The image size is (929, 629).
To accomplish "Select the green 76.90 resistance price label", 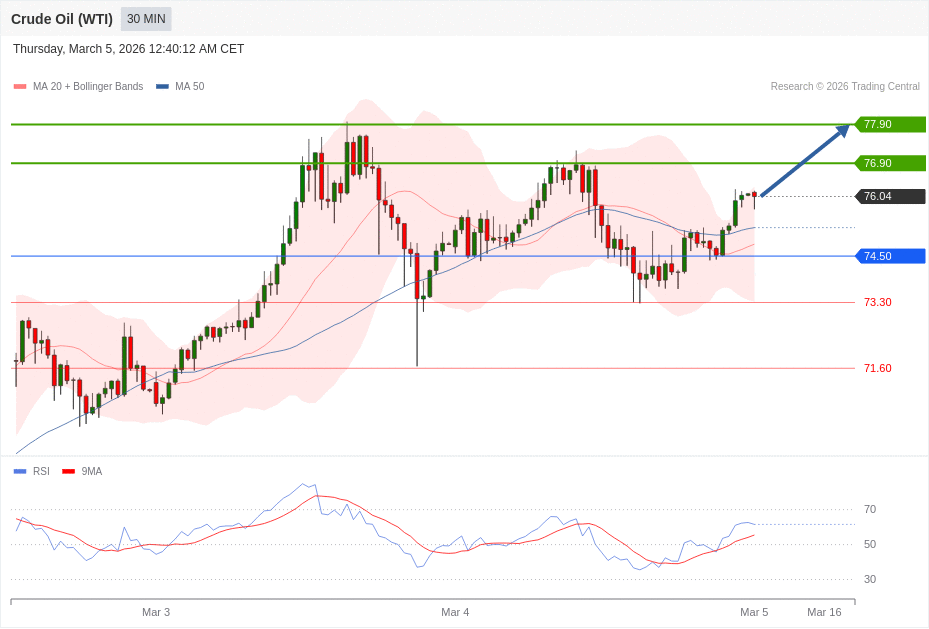I will click(889, 163).
